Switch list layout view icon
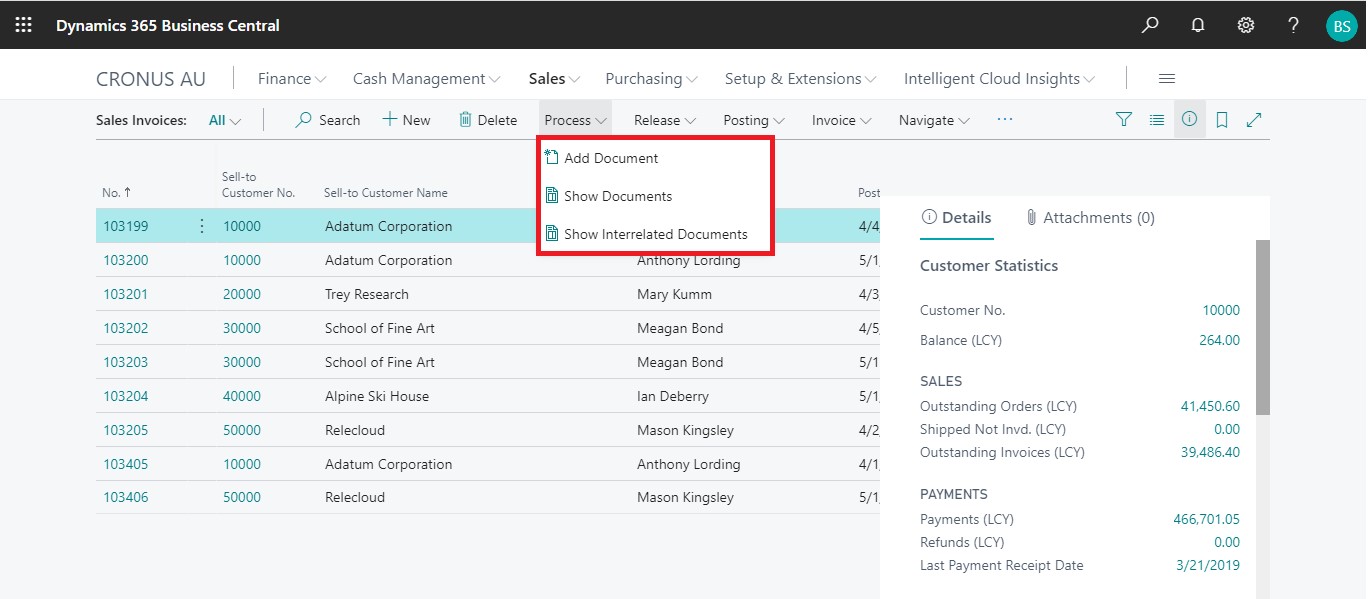Image resolution: width=1368 pixels, height=599 pixels. point(1157,120)
